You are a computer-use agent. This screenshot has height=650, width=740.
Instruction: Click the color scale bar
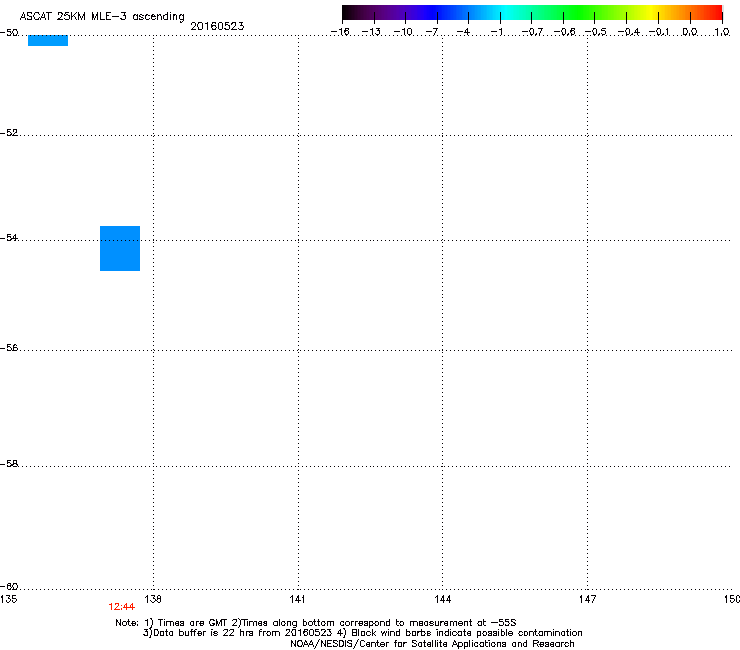pos(532,13)
